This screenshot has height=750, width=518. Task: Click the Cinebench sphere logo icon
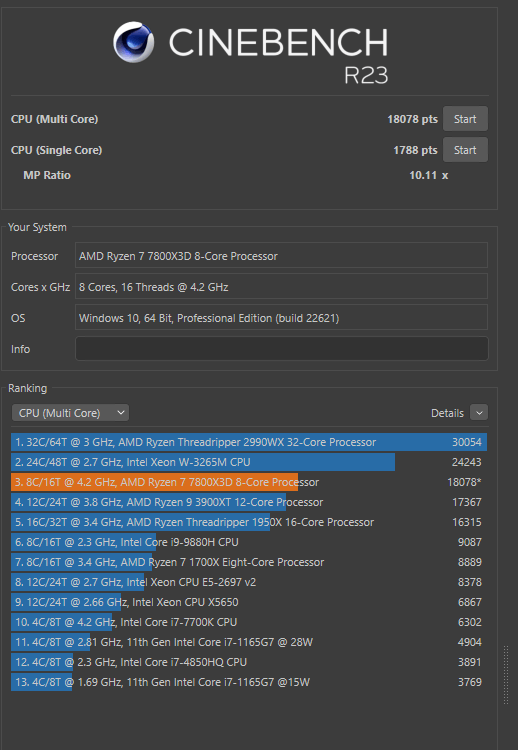tap(133, 42)
